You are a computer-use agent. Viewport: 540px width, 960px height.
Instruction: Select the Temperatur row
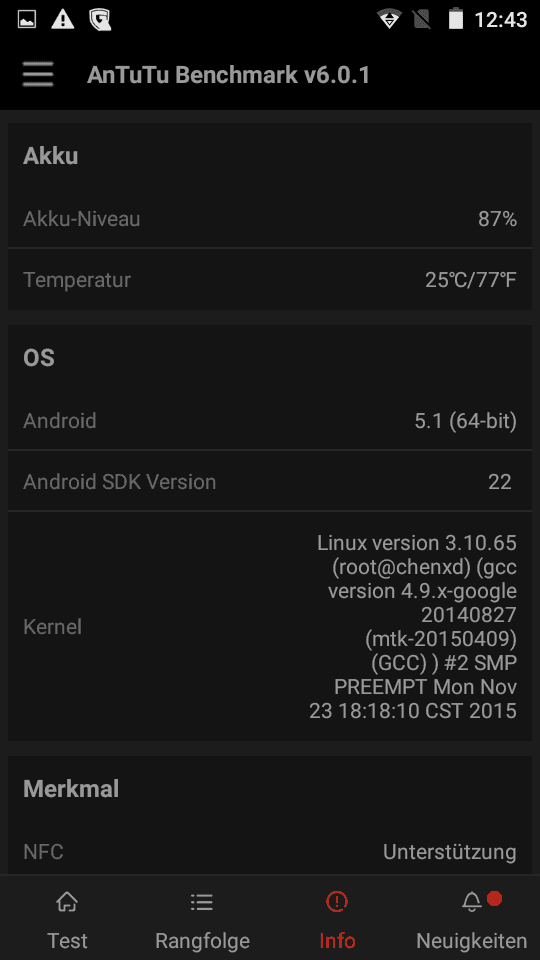click(270, 280)
